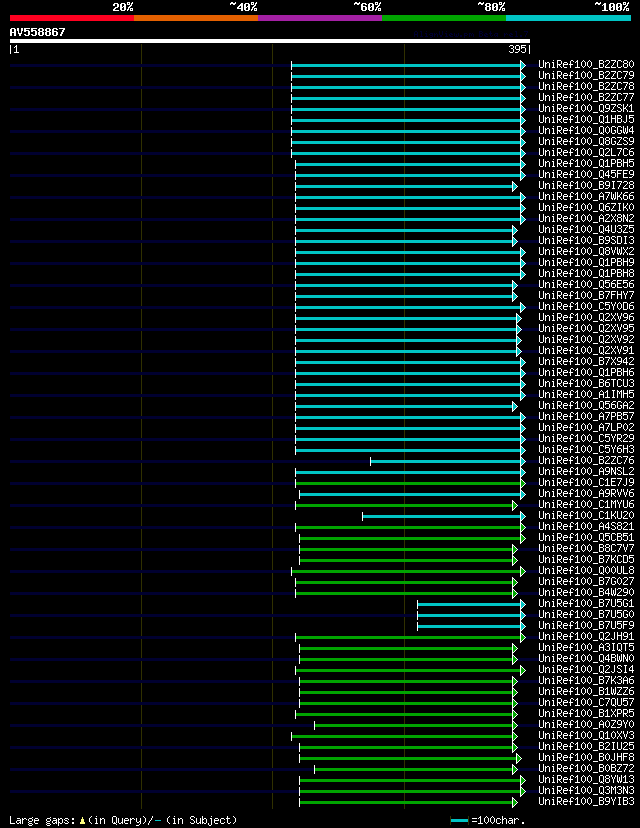Open hit UniRef100_Q1HBJ5
Screen dimensions: 640x828
click(586, 119)
